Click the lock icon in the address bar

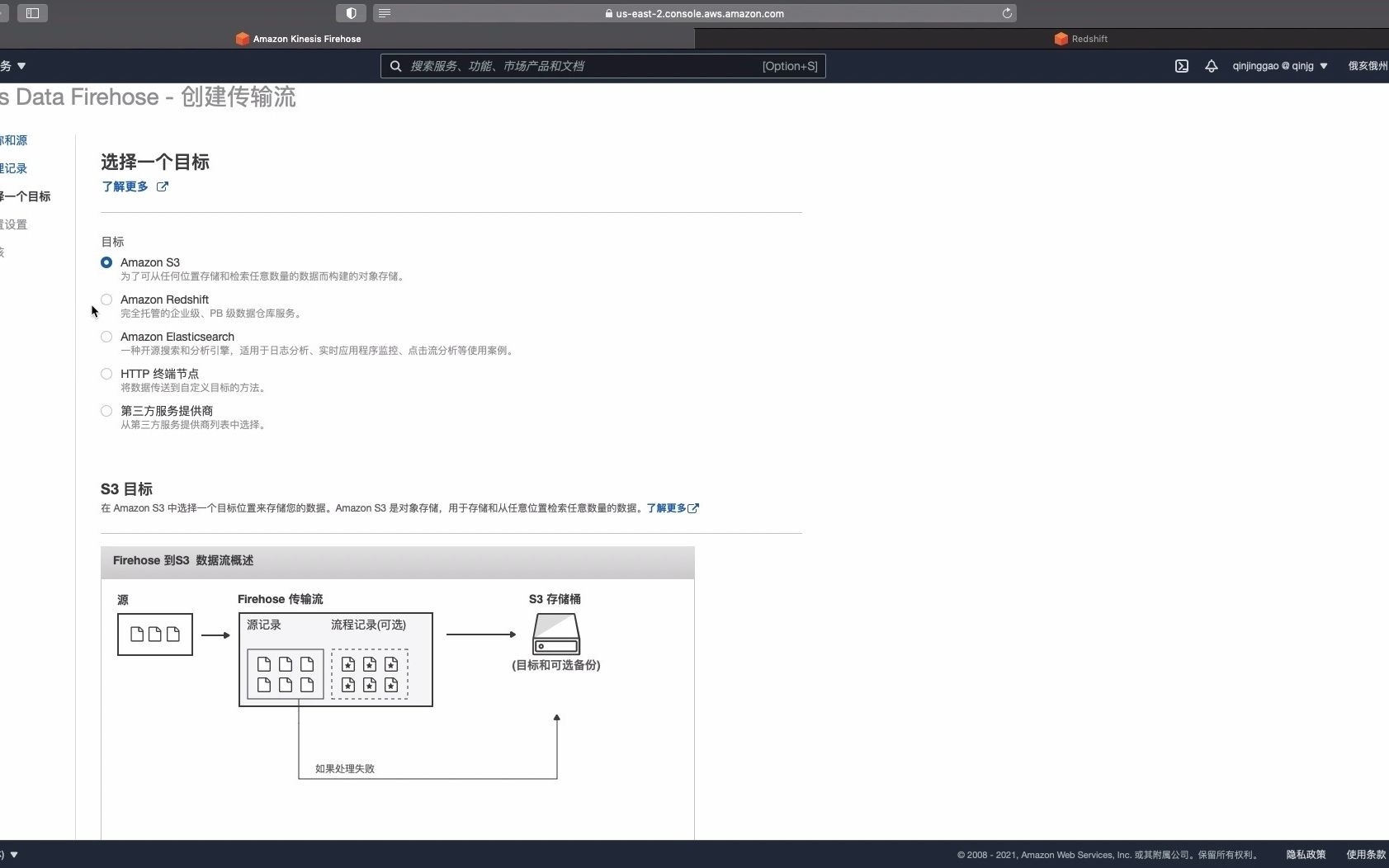click(609, 13)
